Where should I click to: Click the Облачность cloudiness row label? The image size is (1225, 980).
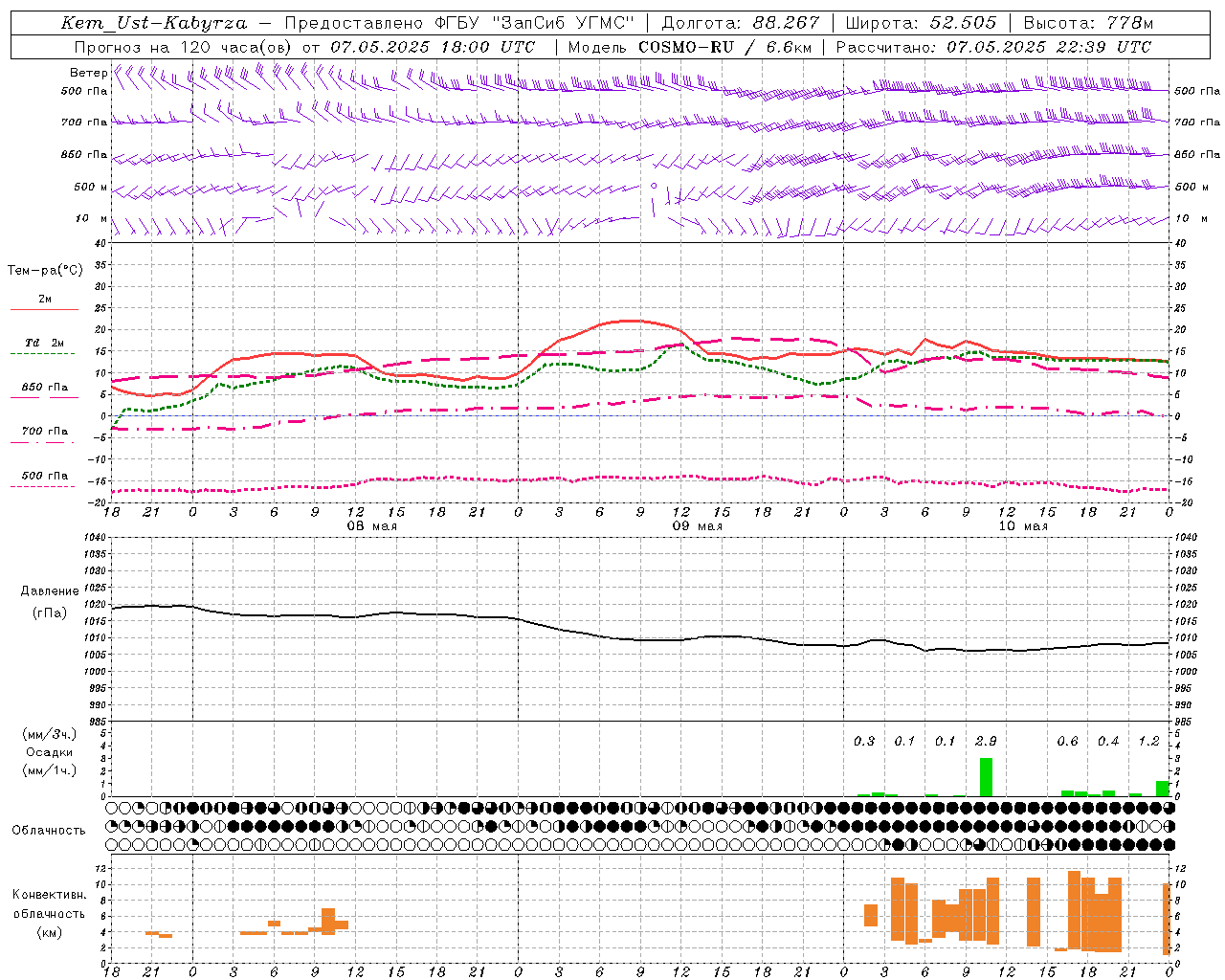pyautogui.click(x=49, y=831)
